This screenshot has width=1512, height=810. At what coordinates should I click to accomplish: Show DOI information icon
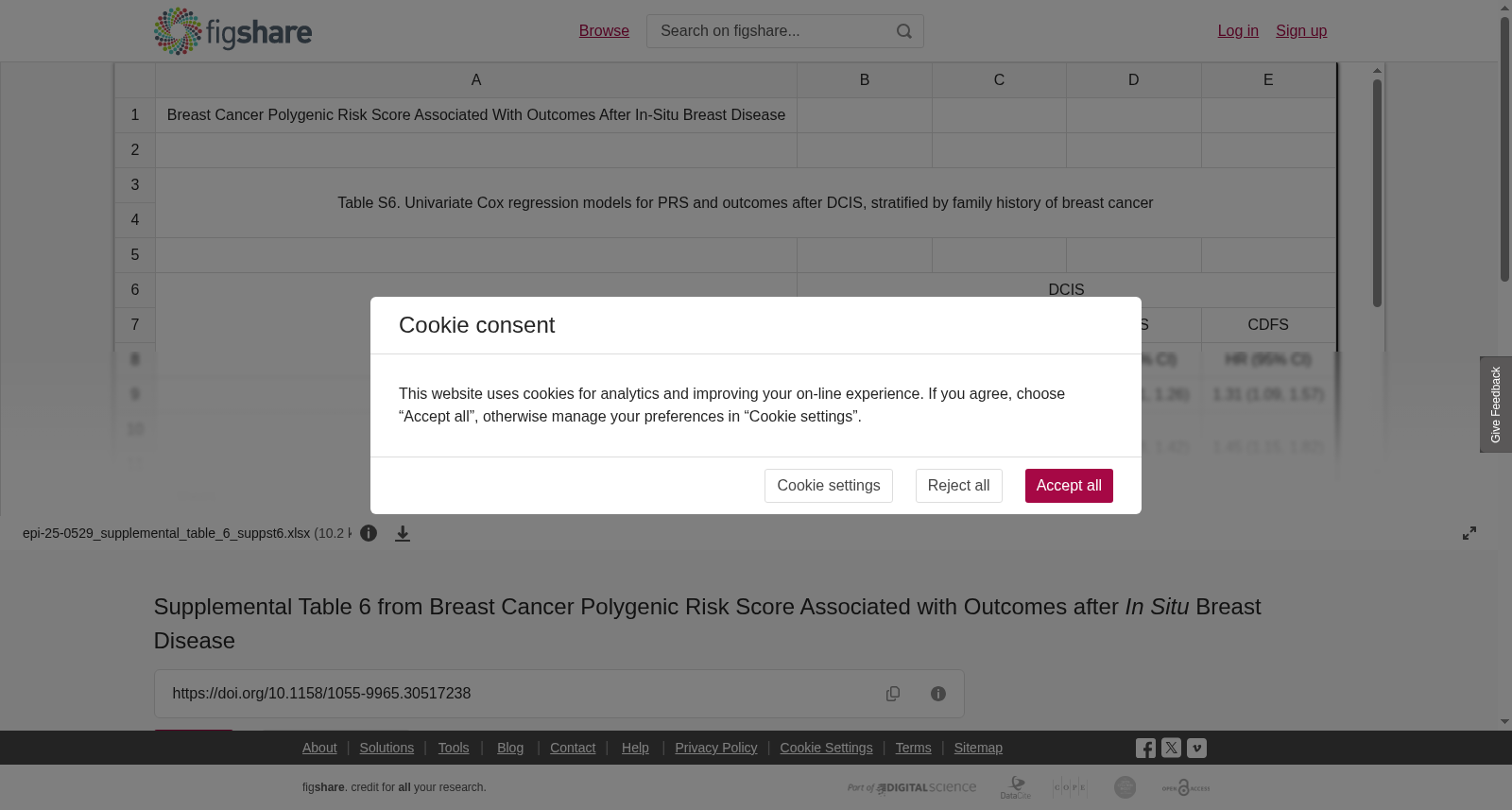point(938,694)
